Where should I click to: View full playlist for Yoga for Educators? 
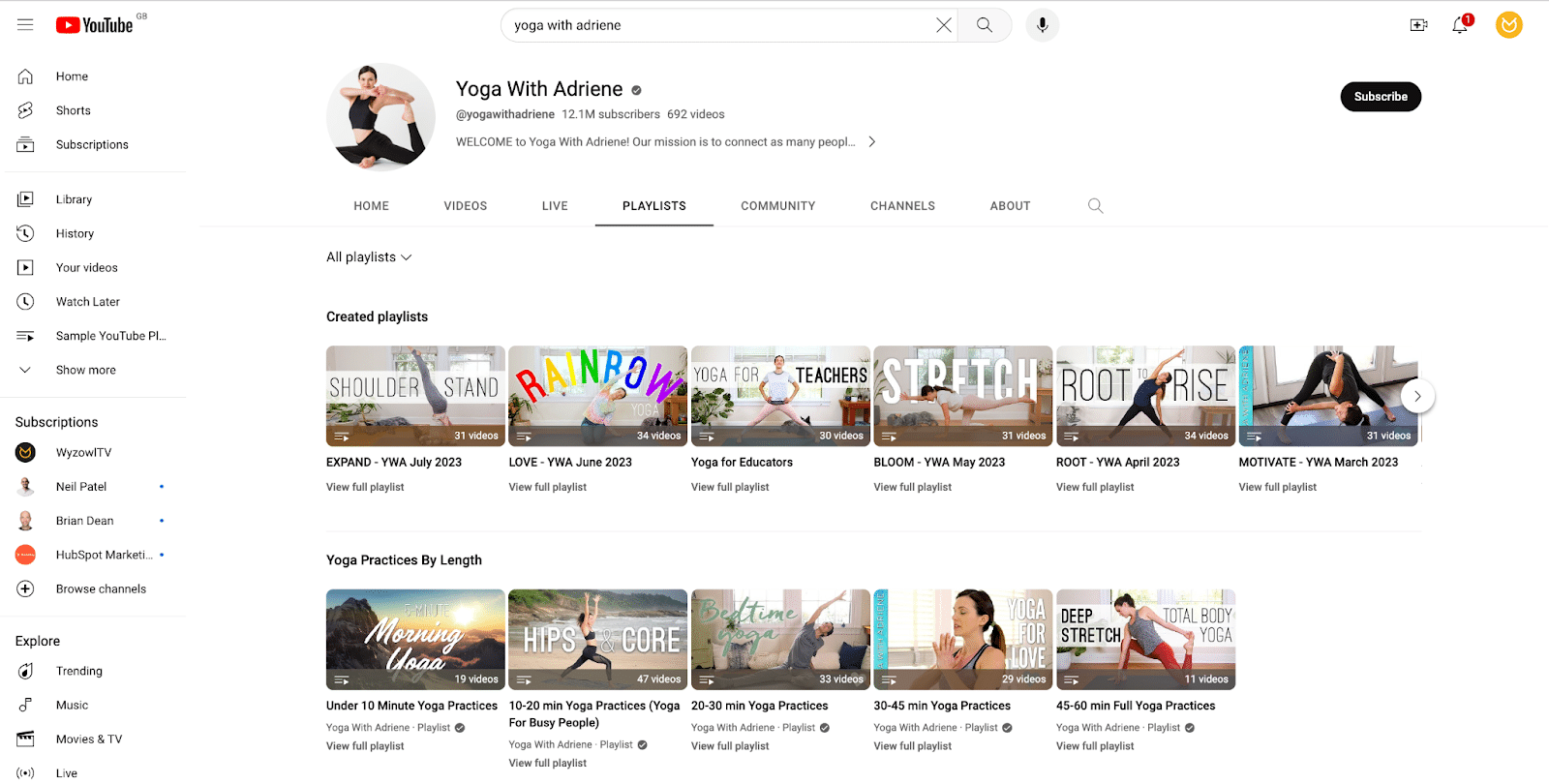pos(730,487)
